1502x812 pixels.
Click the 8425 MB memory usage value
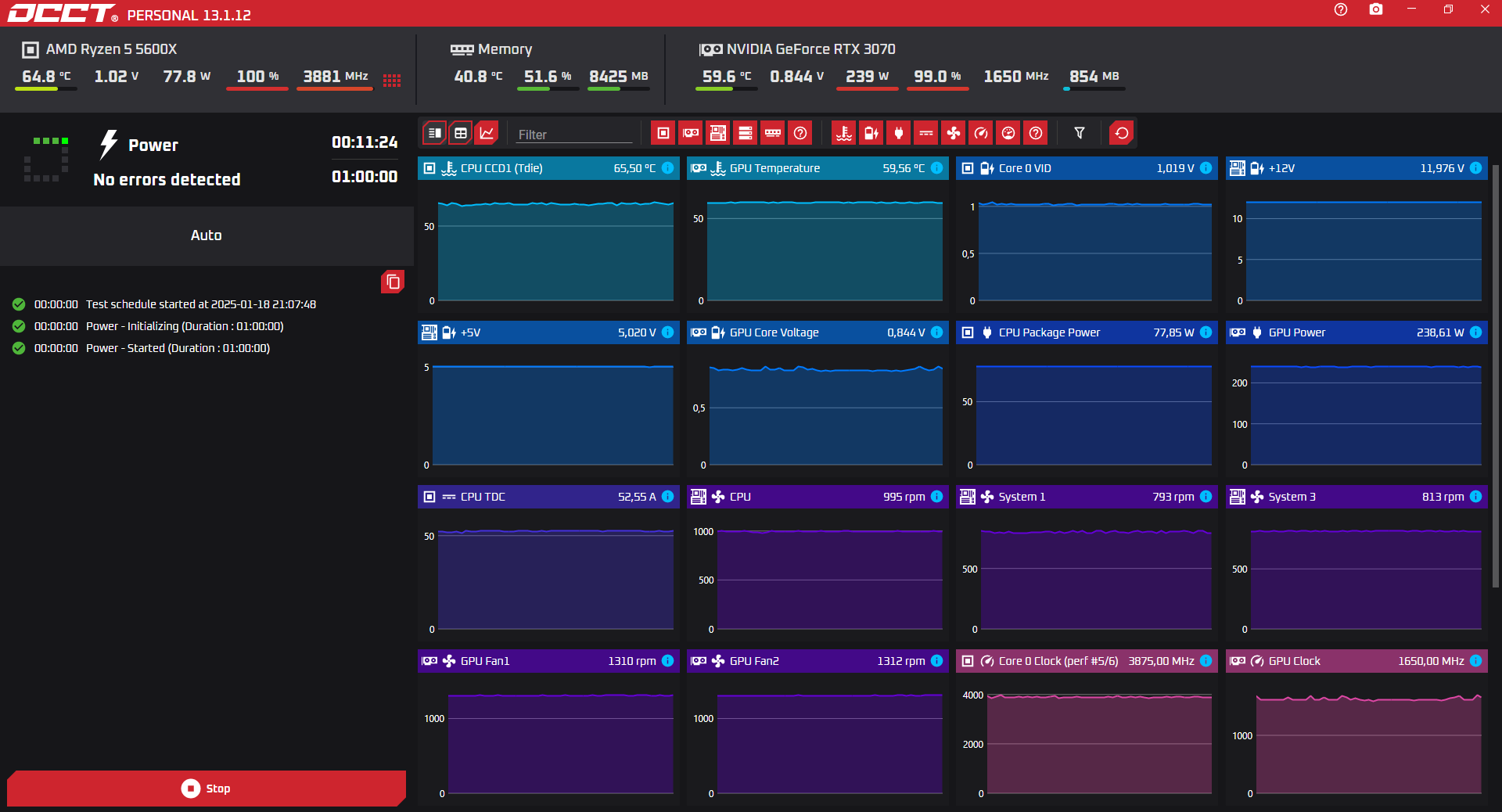point(618,77)
